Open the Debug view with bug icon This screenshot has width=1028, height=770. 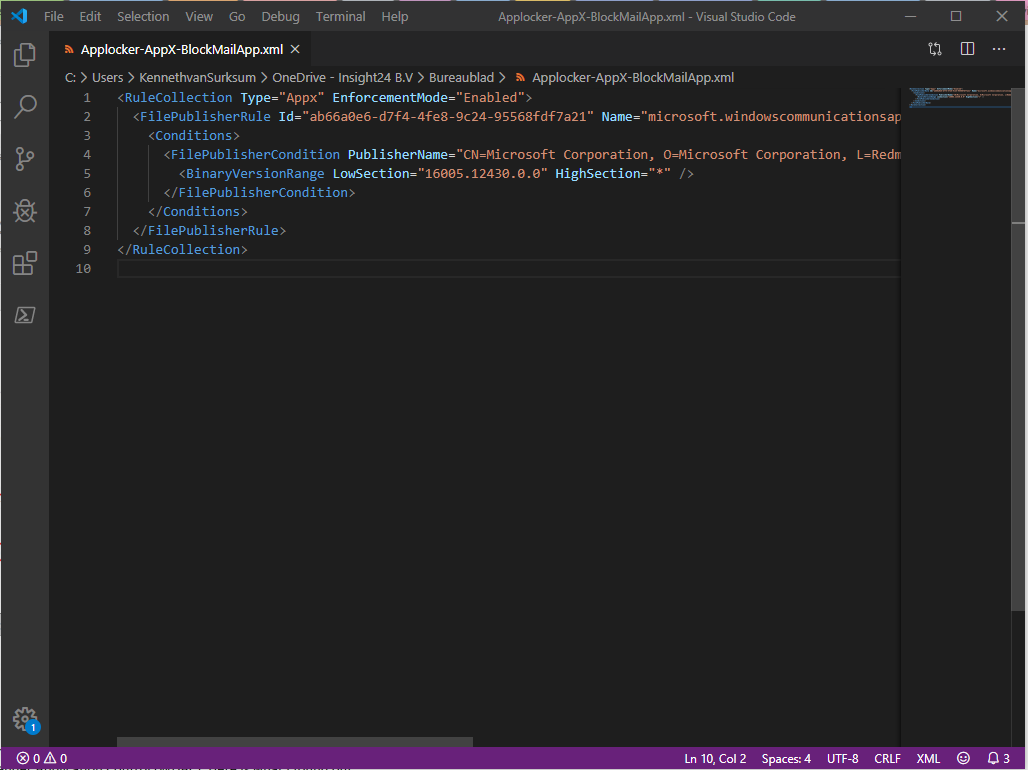click(x=25, y=211)
